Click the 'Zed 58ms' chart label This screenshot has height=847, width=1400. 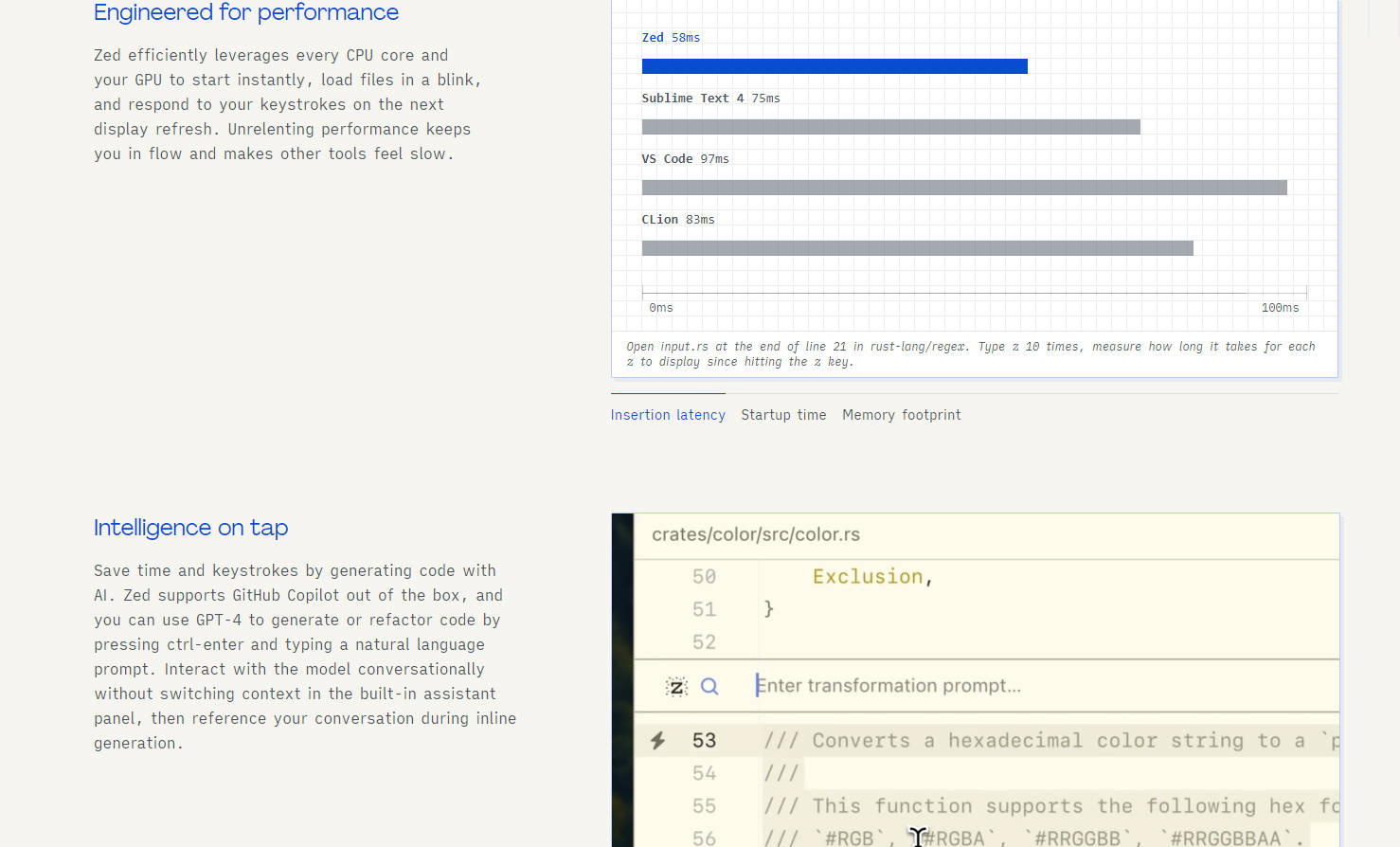point(671,38)
